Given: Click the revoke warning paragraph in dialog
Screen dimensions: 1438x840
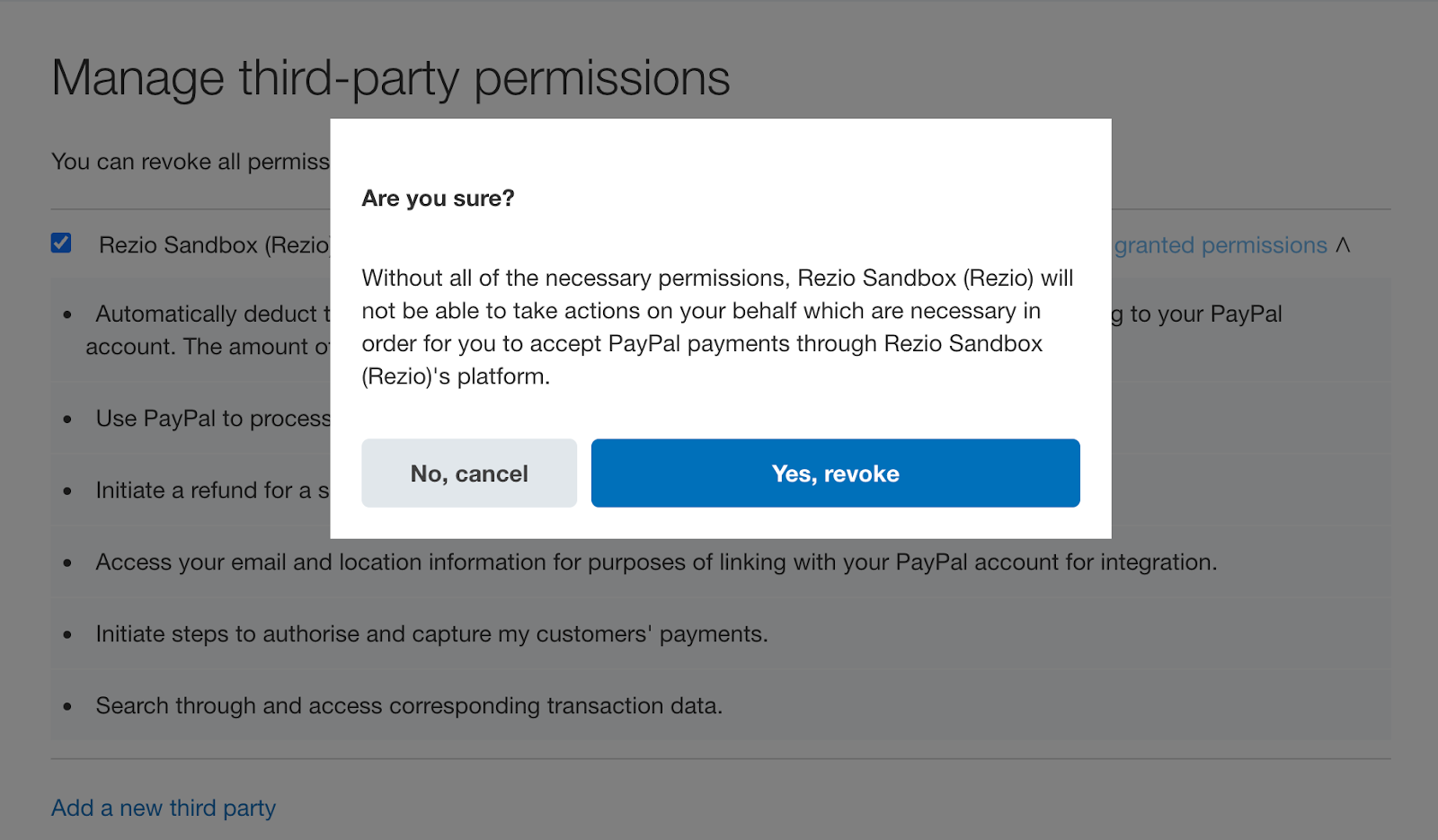Looking at the screenshot, I should coord(717,327).
